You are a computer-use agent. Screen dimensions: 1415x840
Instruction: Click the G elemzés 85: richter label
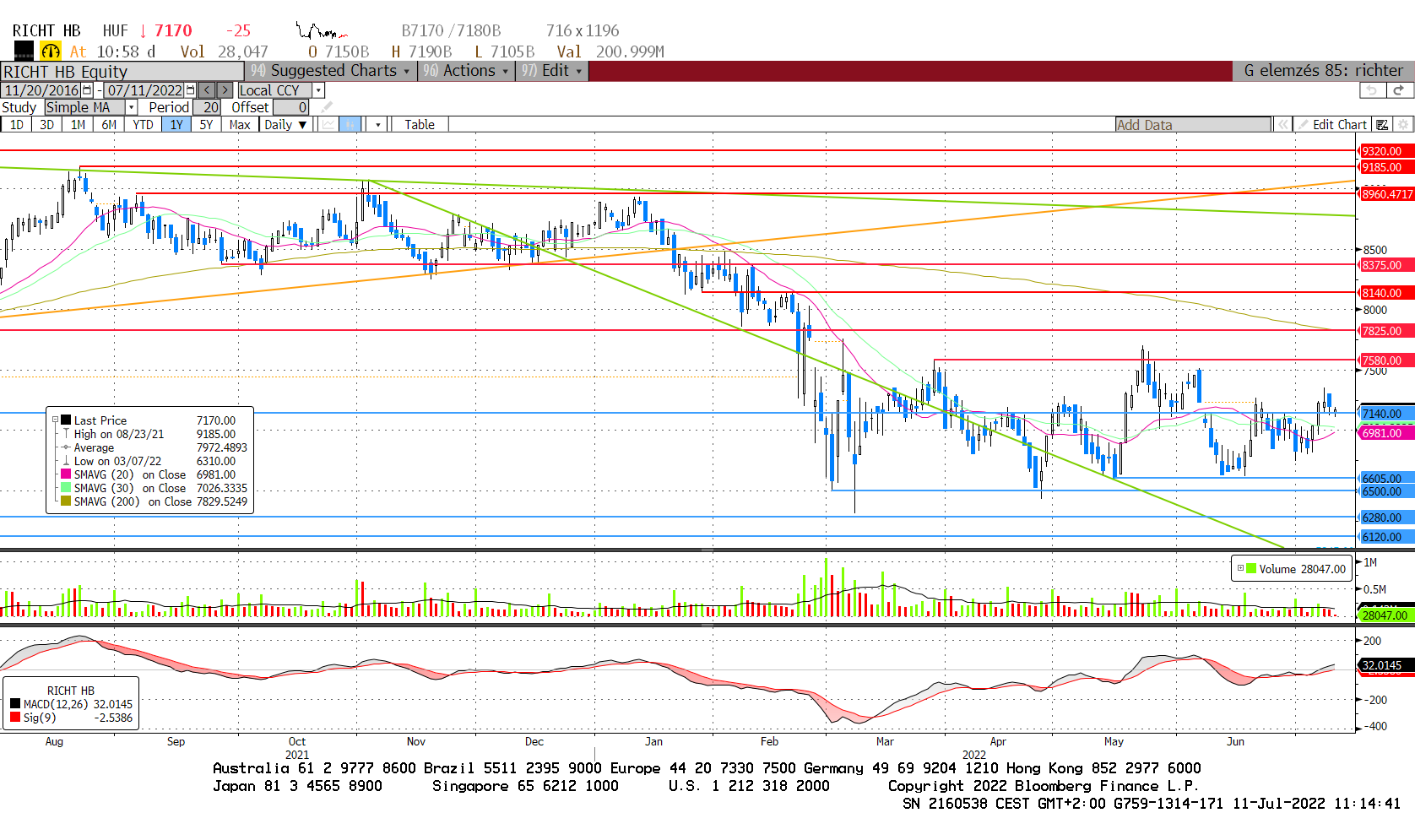[1323, 71]
